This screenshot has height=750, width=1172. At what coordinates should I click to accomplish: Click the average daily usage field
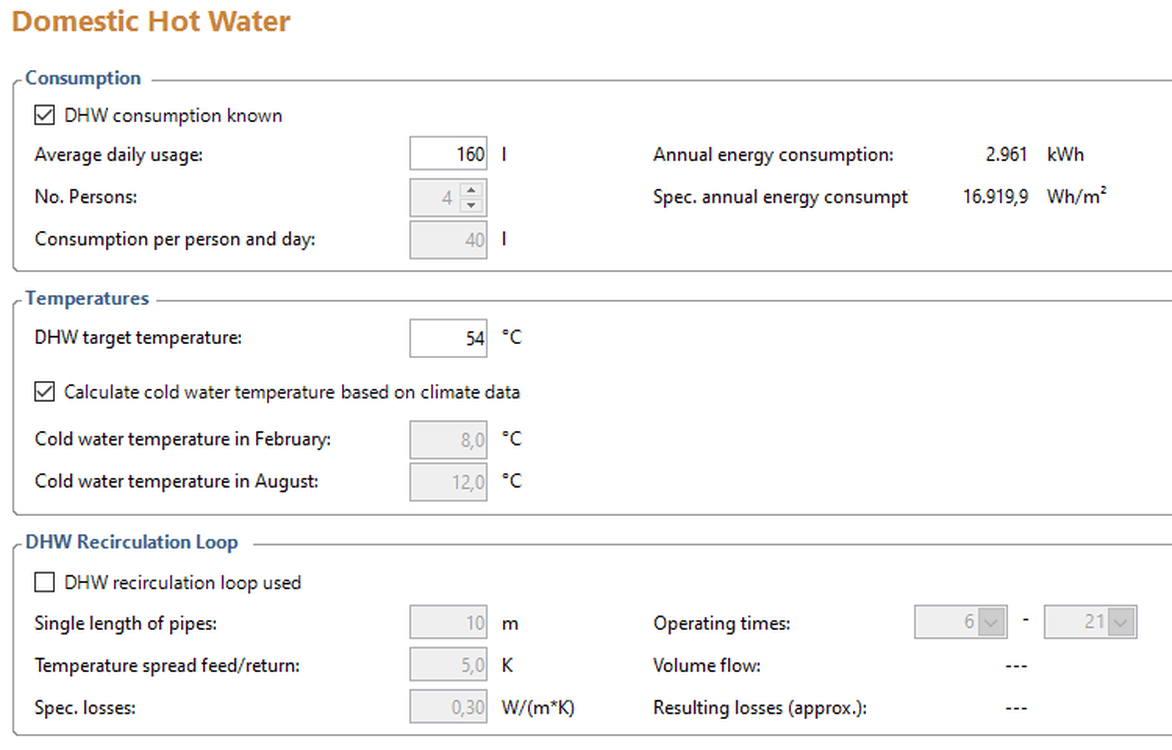(x=448, y=155)
